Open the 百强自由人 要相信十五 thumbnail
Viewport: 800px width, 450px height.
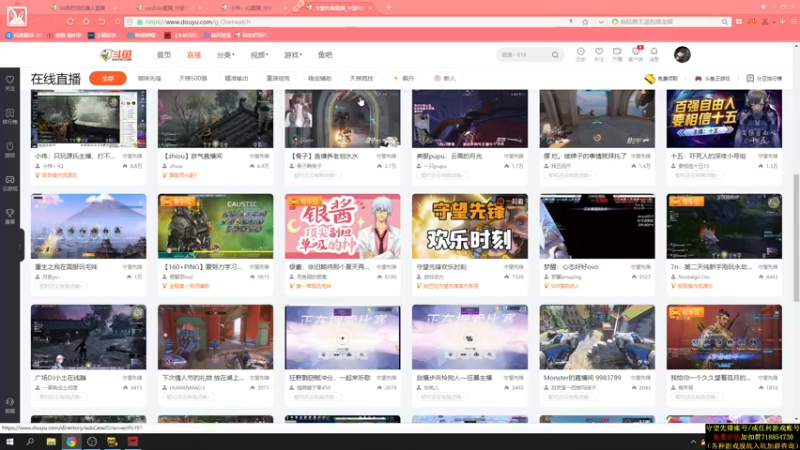(x=724, y=119)
